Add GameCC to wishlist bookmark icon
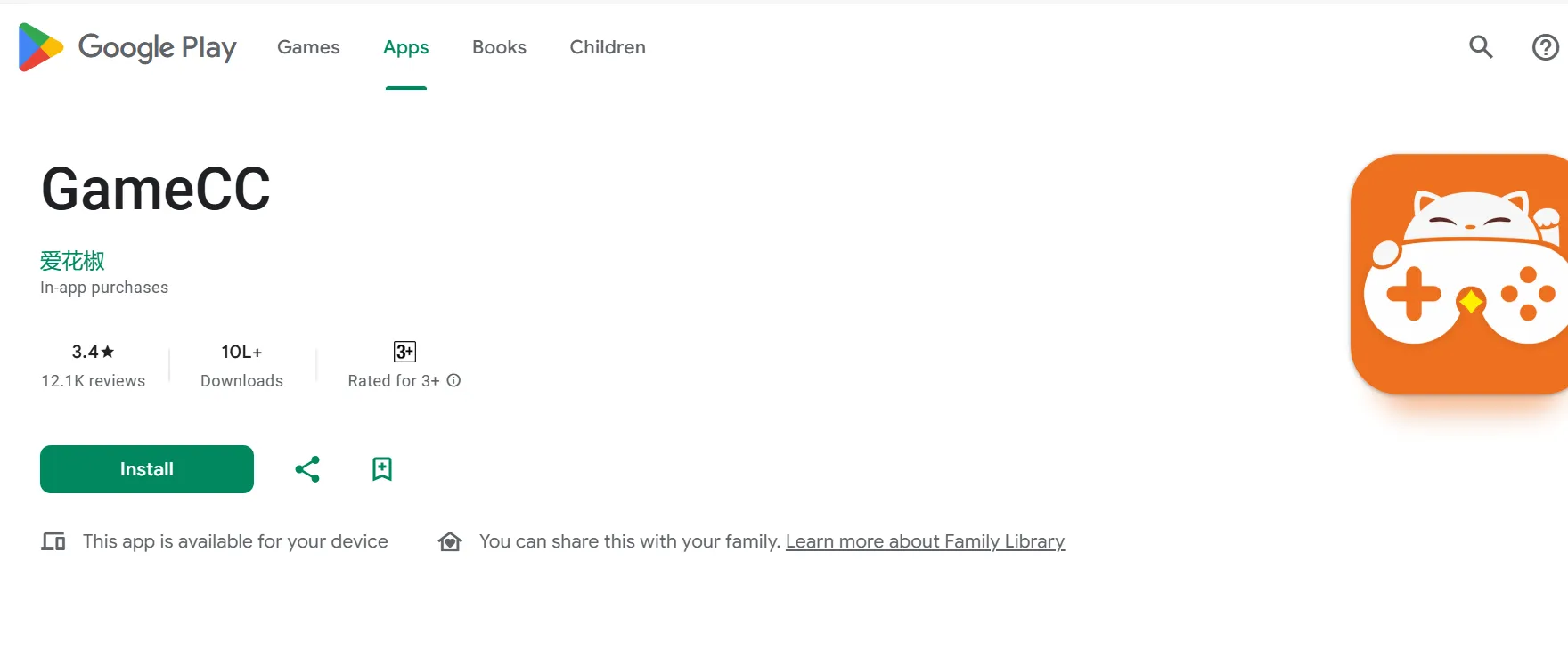Viewport: 1568px width, 650px height. pos(382,469)
